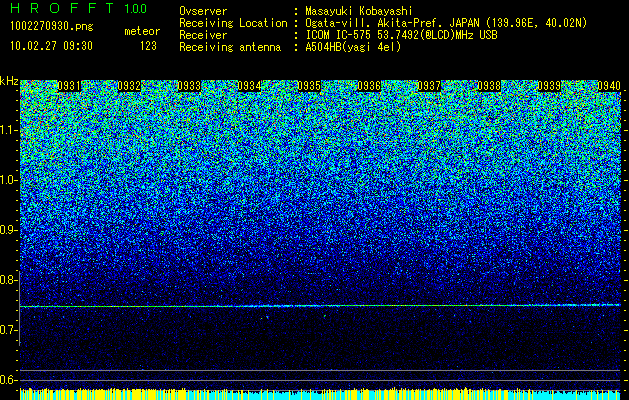Click the 0932 time marker
629x400 pixels.
pyautogui.click(x=129, y=86)
